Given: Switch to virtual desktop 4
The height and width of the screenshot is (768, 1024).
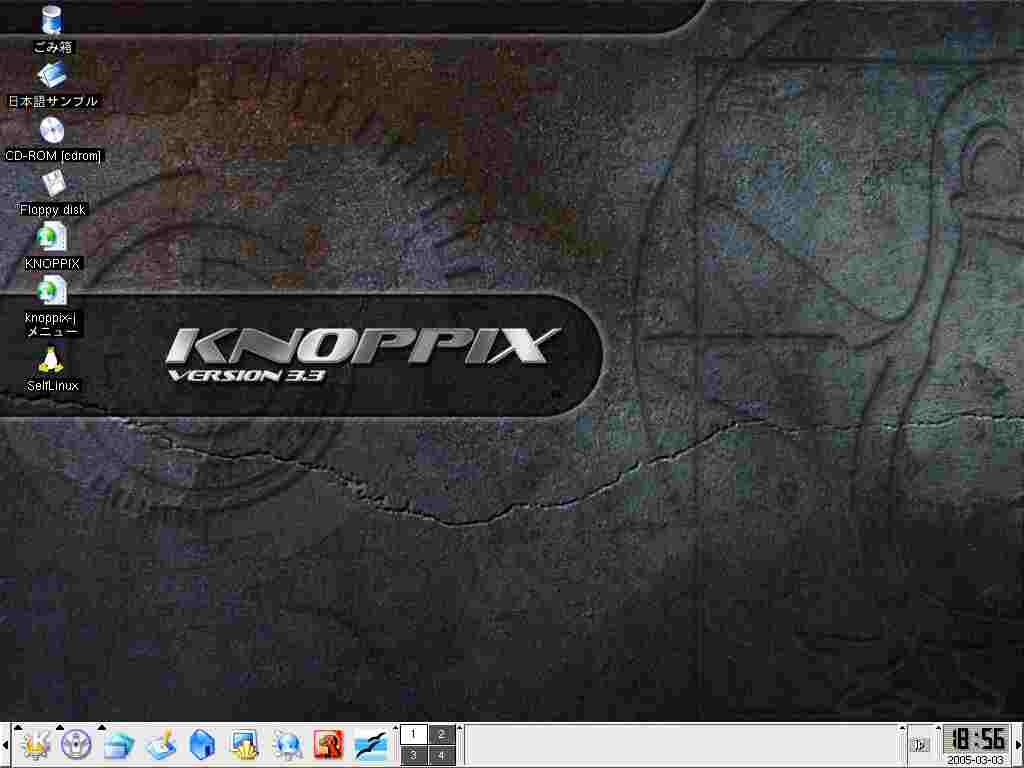Looking at the screenshot, I should coord(442,756).
